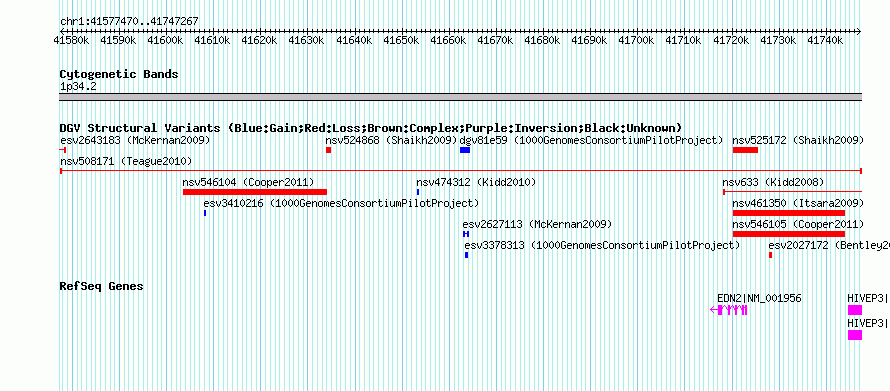This screenshot has width=890, height=391.
Task: Click the 41640k ruler label
Action: click(x=354, y=41)
